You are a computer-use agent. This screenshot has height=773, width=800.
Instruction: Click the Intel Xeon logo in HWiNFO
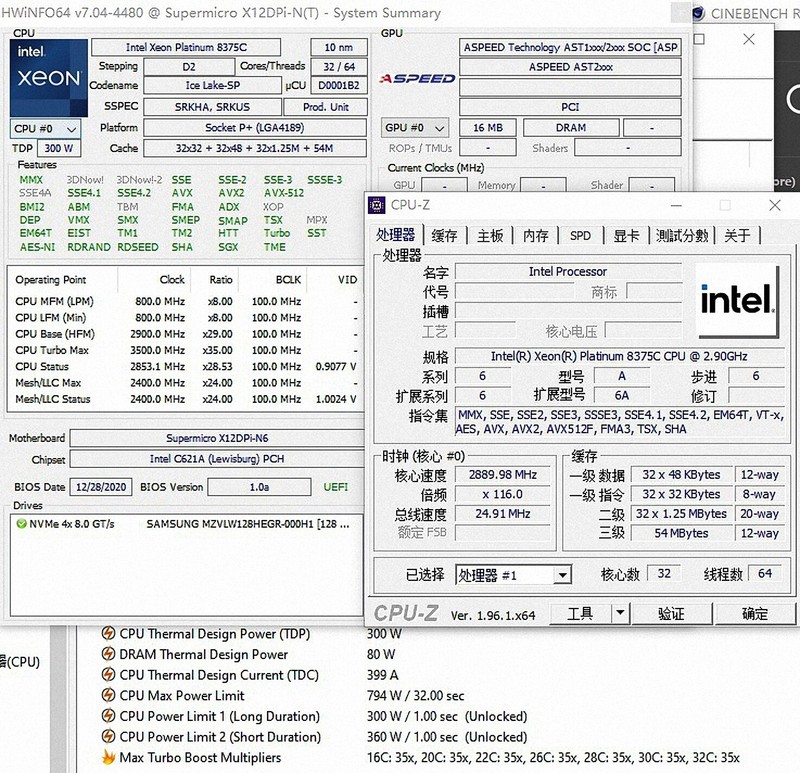pos(49,78)
